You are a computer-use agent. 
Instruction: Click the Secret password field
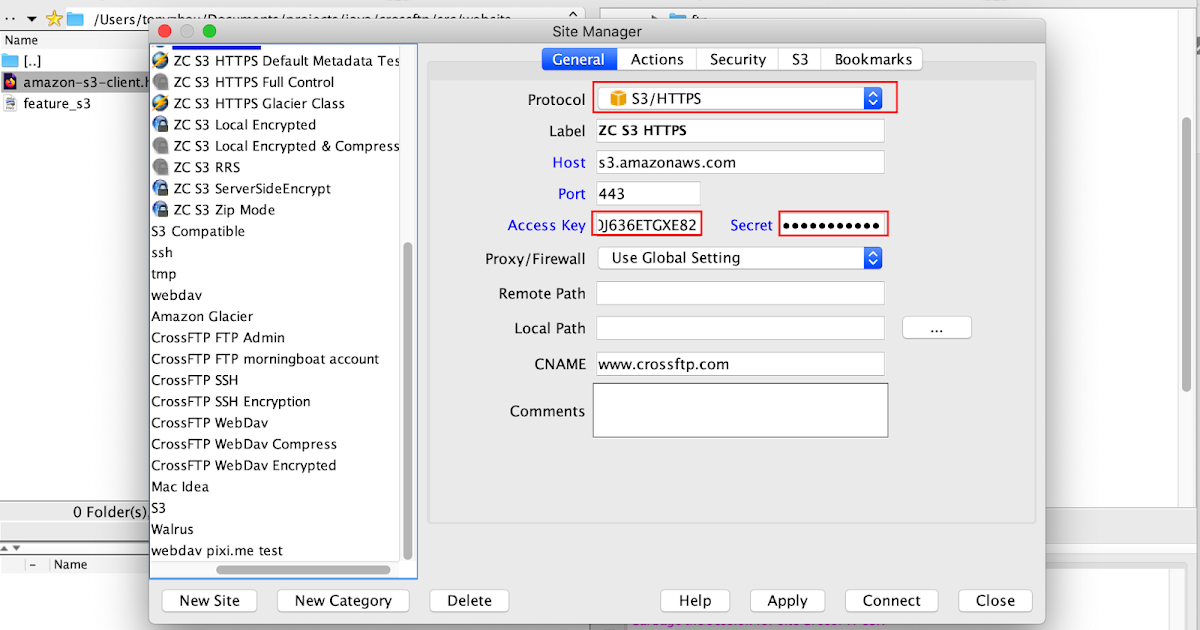click(x=834, y=225)
